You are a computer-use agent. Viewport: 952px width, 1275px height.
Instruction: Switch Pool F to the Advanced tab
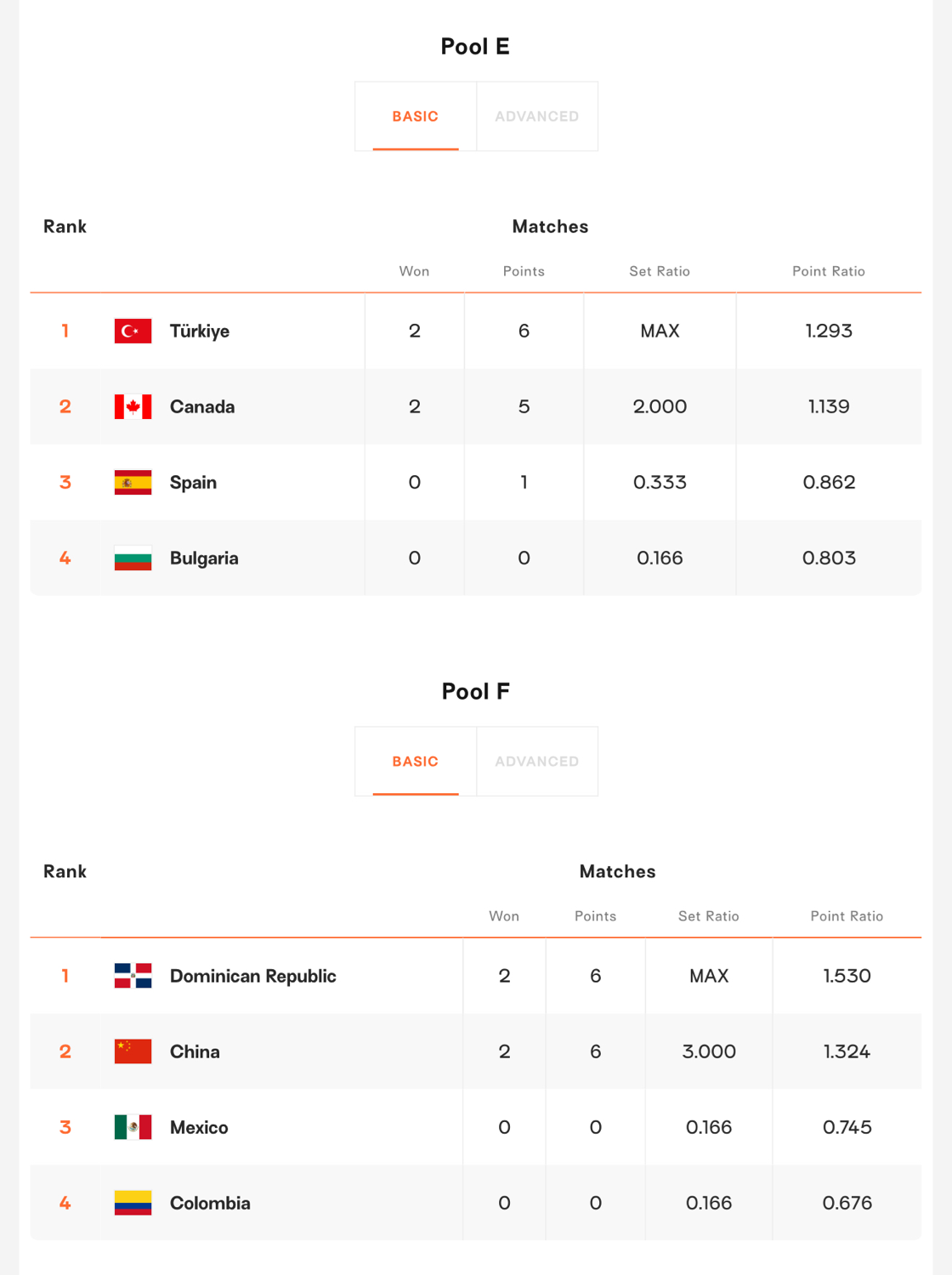tap(537, 762)
